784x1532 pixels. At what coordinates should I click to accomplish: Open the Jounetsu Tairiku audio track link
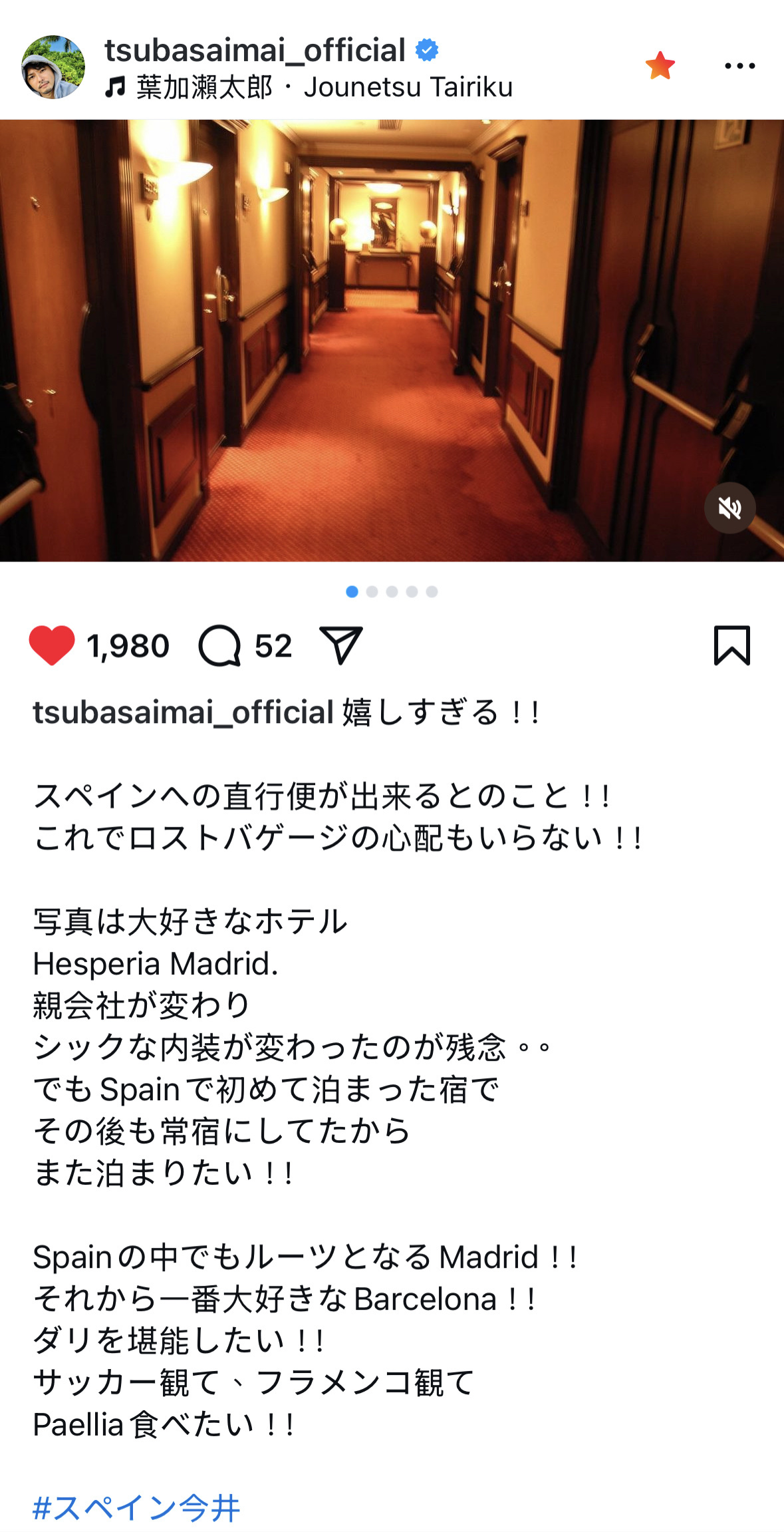coord(408,86)
